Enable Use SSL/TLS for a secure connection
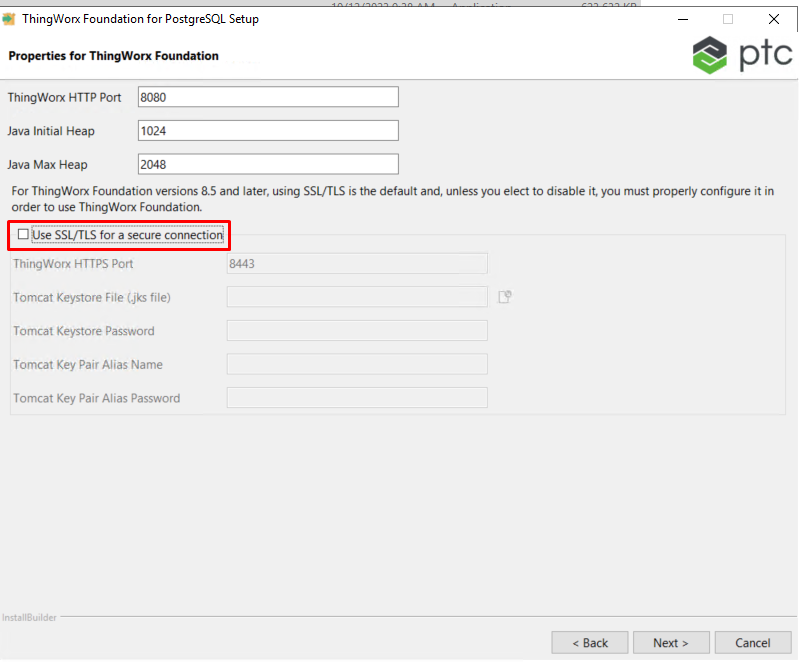This screenshot has width=803, height=666. click(22, 234)
